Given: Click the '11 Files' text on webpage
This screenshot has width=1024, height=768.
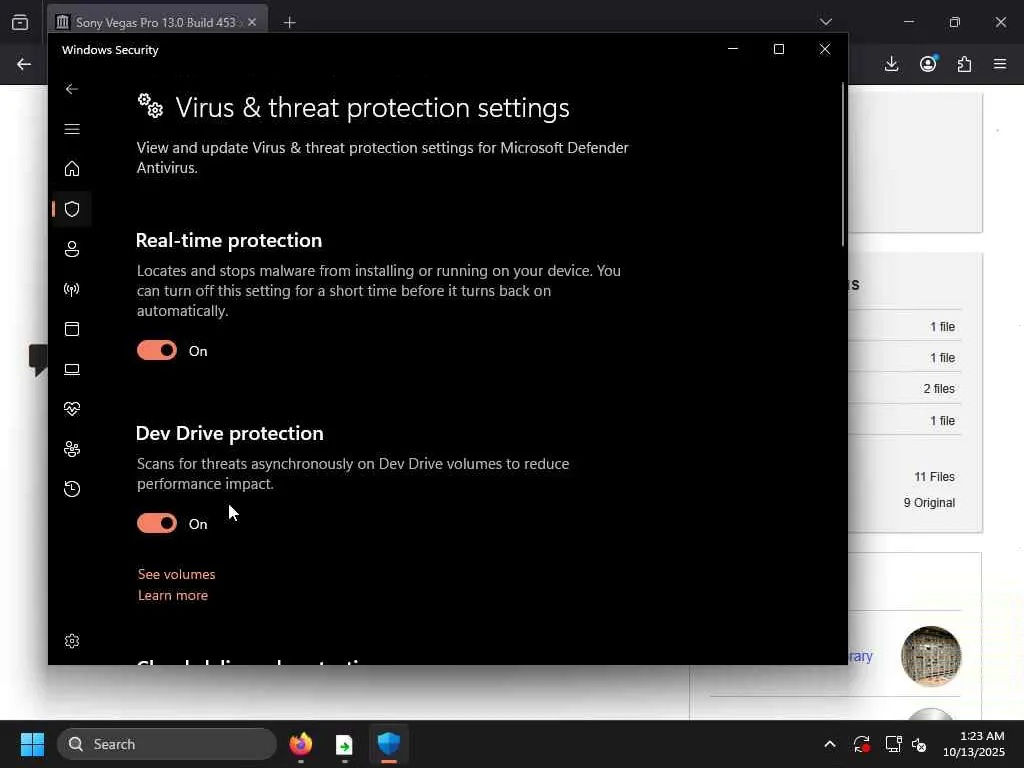Looking at the screenshot, I should coord(935,477).
